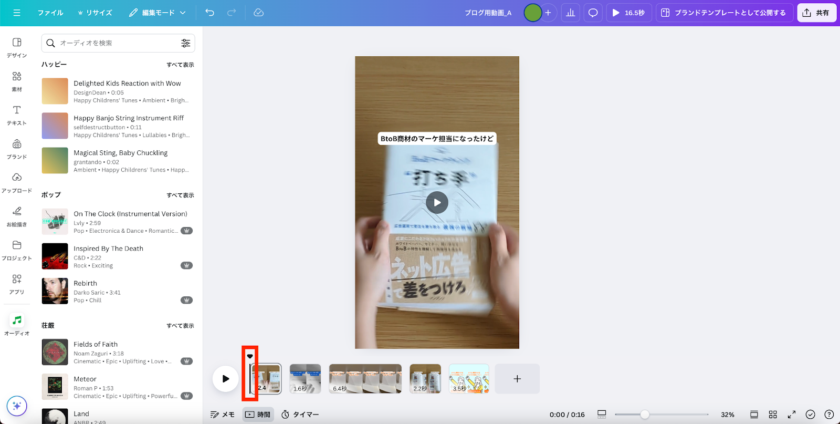Open the analytics bar chart icon
The height and width of the screenshot is (424, 840).
tap(570, 13)
